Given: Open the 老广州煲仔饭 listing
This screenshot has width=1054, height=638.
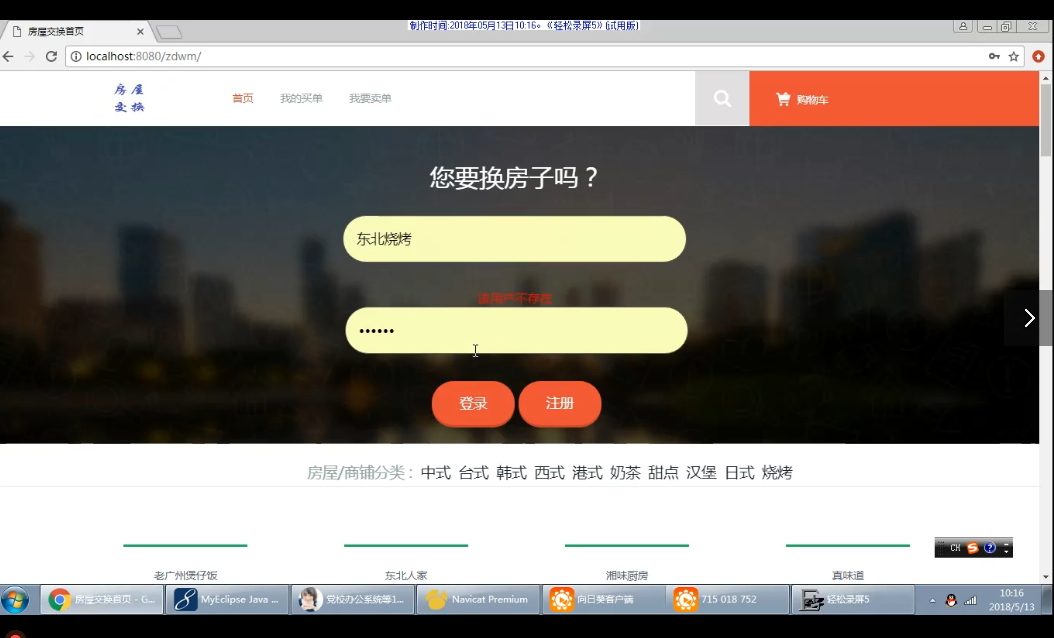Looking at the screenshot, I should [x=186, y=575].
